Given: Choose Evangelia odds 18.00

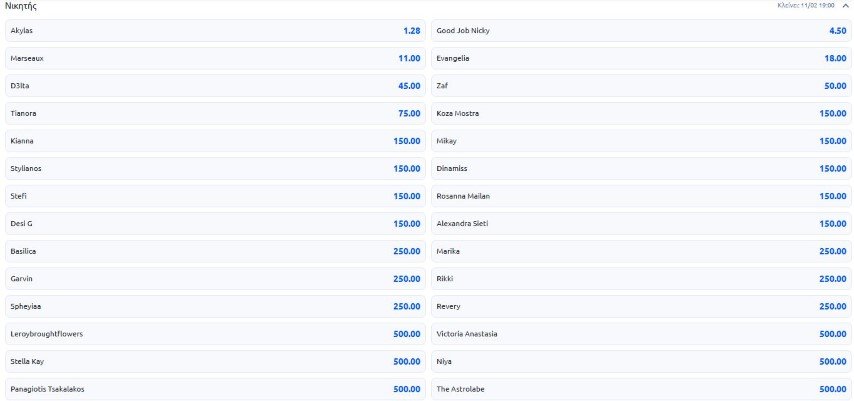Looking at the screenshot, I should pyautogui.click(x=641, y=58).
